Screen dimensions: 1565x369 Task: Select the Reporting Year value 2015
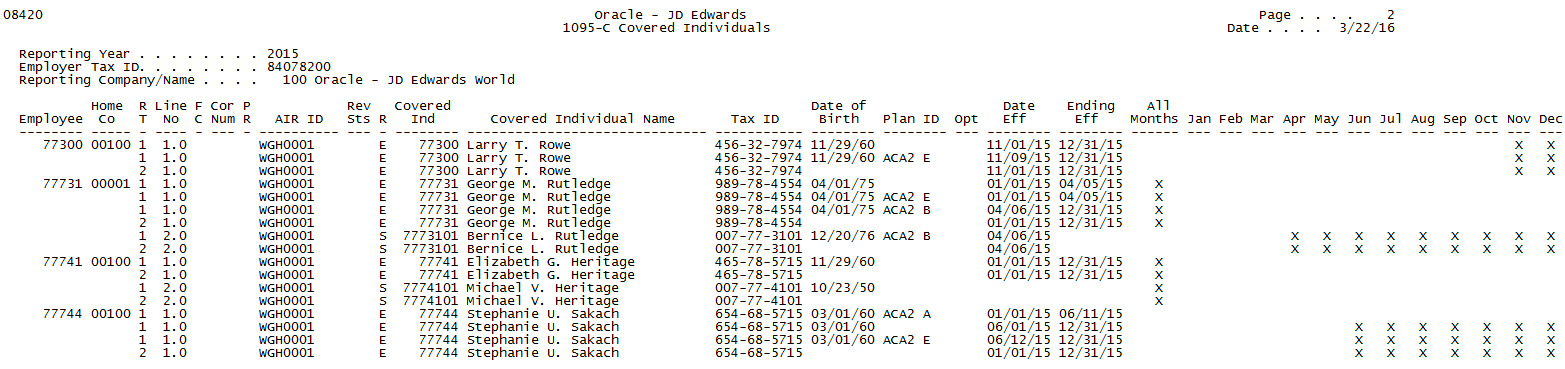(x=283, y=54)
